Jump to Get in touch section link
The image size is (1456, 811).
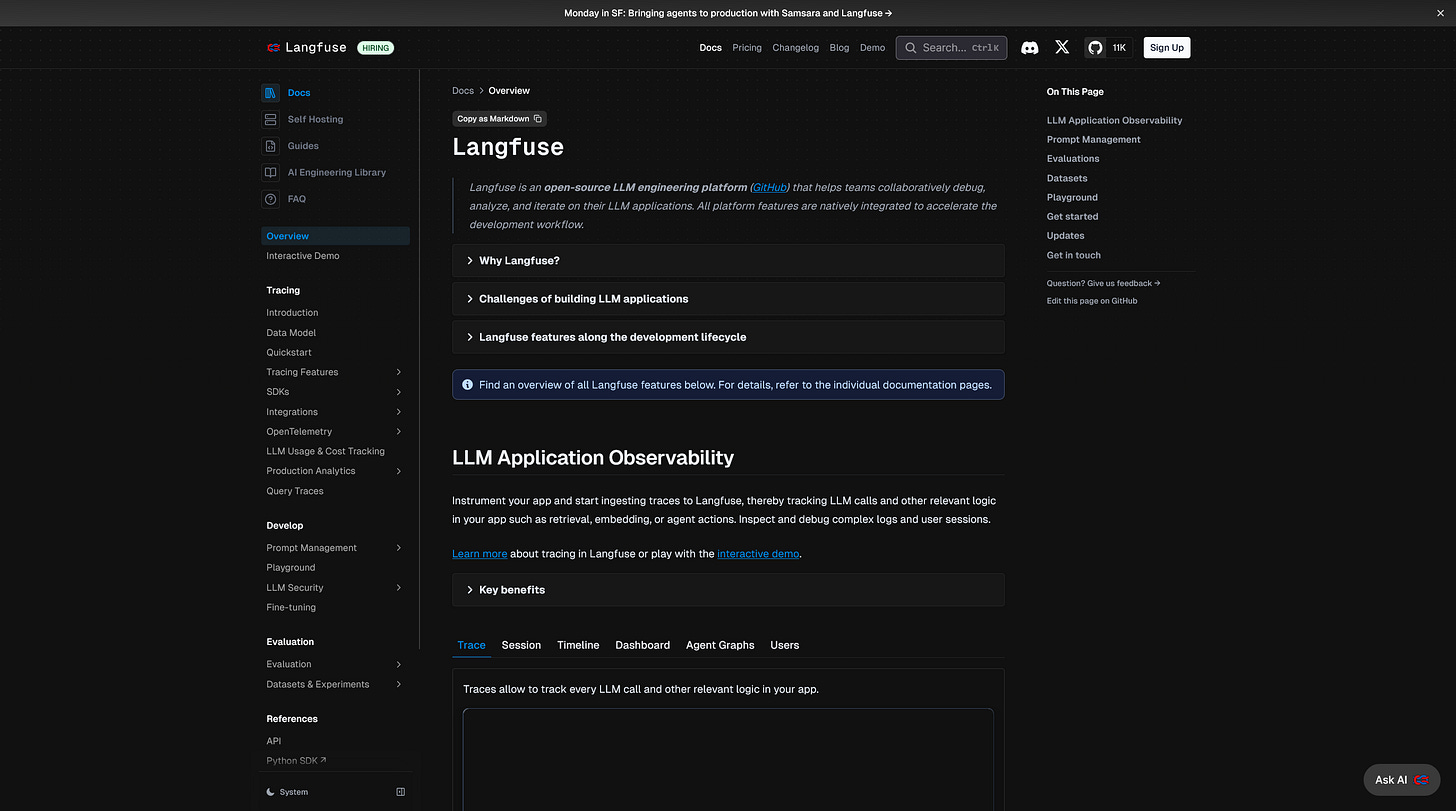tap(1074, 255)
